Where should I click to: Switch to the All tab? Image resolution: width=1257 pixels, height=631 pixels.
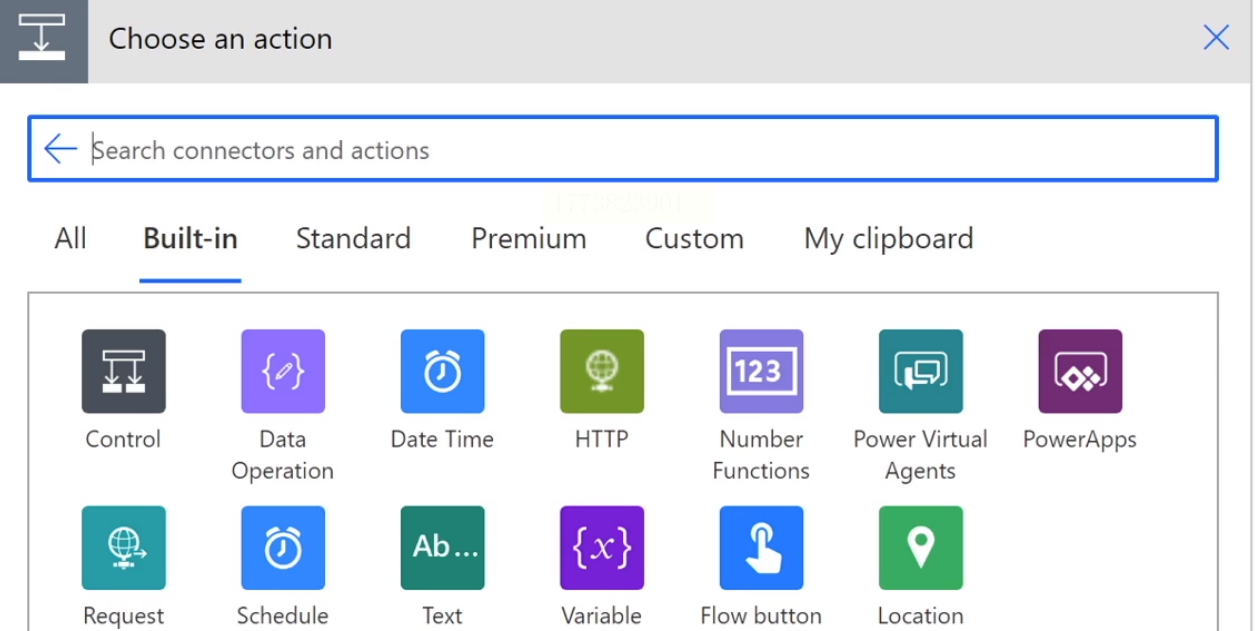pyautogui.click(x=70, y=239)
